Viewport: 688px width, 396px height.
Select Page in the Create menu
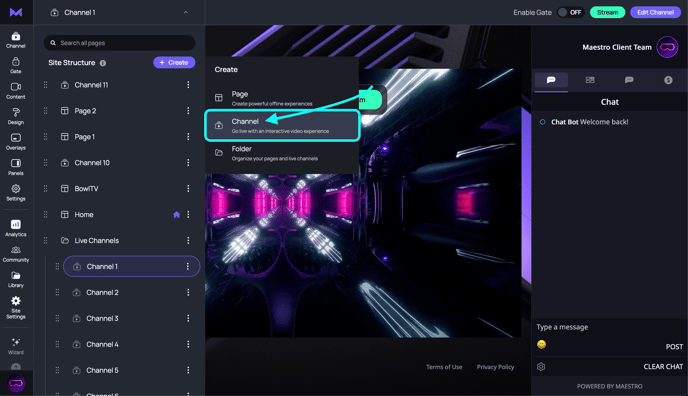282,98
